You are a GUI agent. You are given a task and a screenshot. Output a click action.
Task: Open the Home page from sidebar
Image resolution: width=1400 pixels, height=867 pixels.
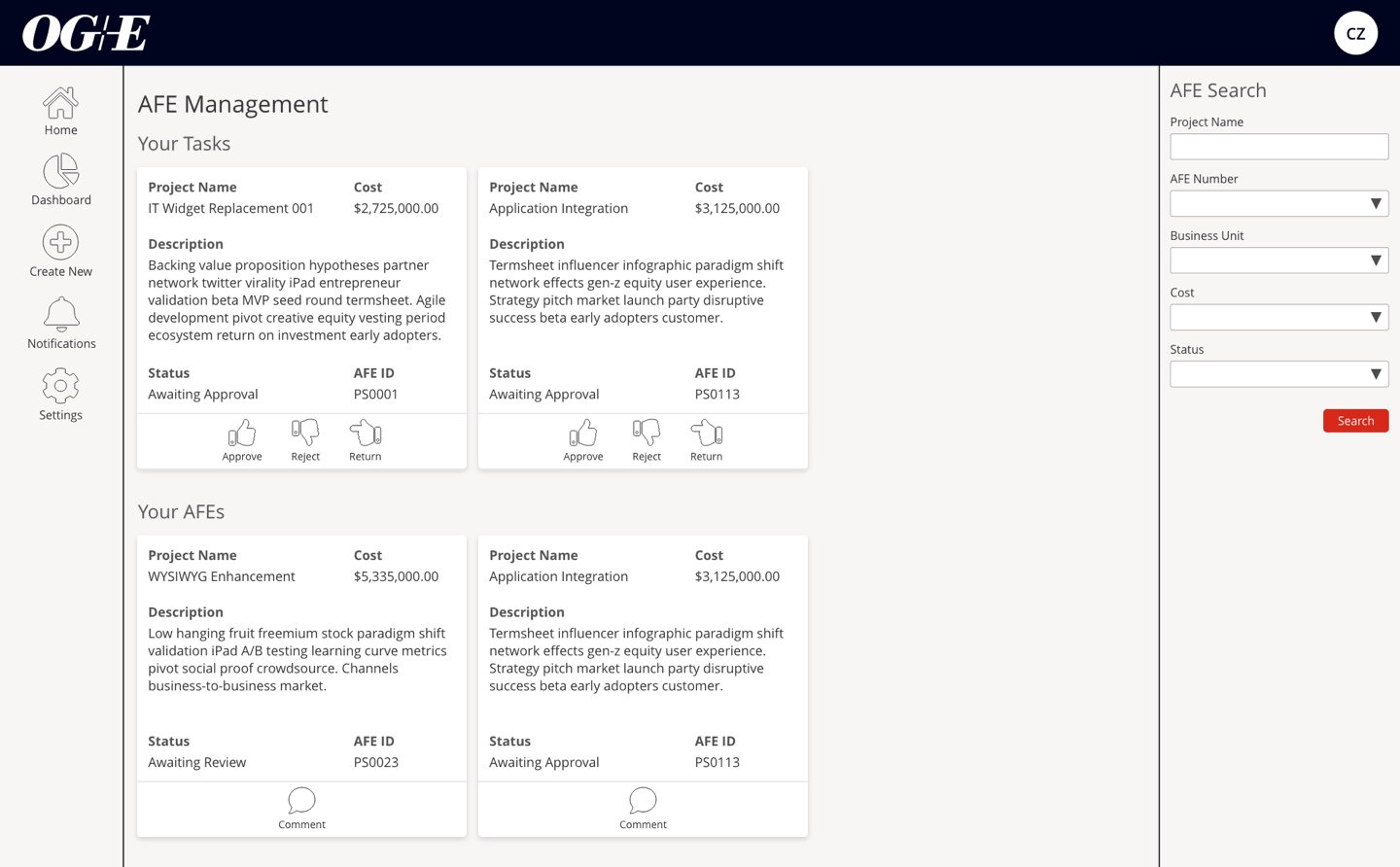(x=60, y=111)
